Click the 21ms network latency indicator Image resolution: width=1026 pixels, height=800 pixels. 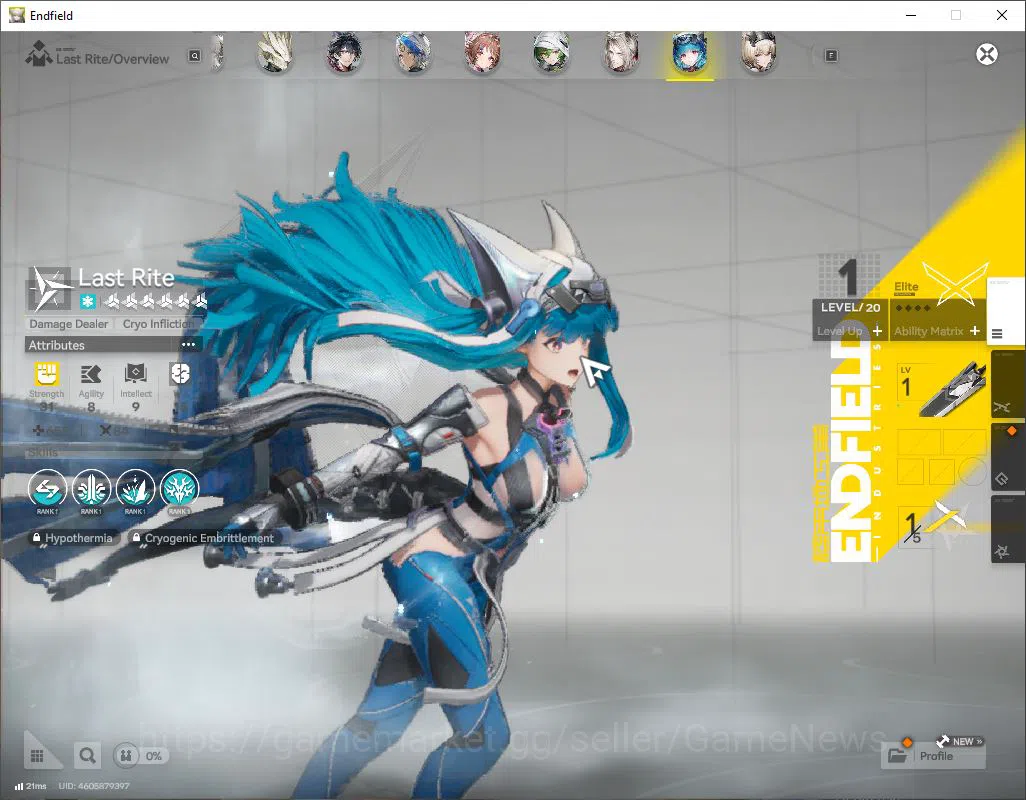point(31,786)
